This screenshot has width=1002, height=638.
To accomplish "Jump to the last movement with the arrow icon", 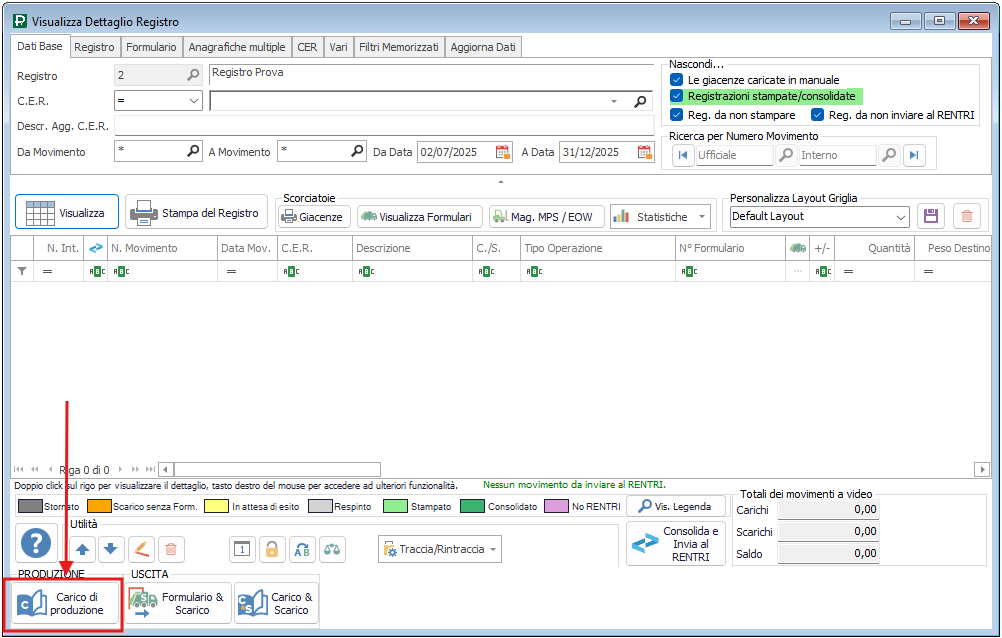I will tap(914, 155).
